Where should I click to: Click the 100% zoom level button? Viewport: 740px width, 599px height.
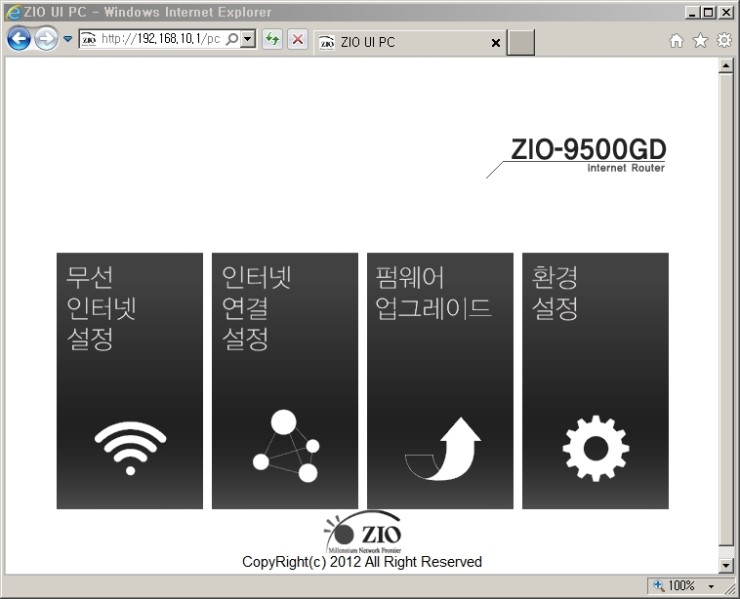click(x=675, y=586)
